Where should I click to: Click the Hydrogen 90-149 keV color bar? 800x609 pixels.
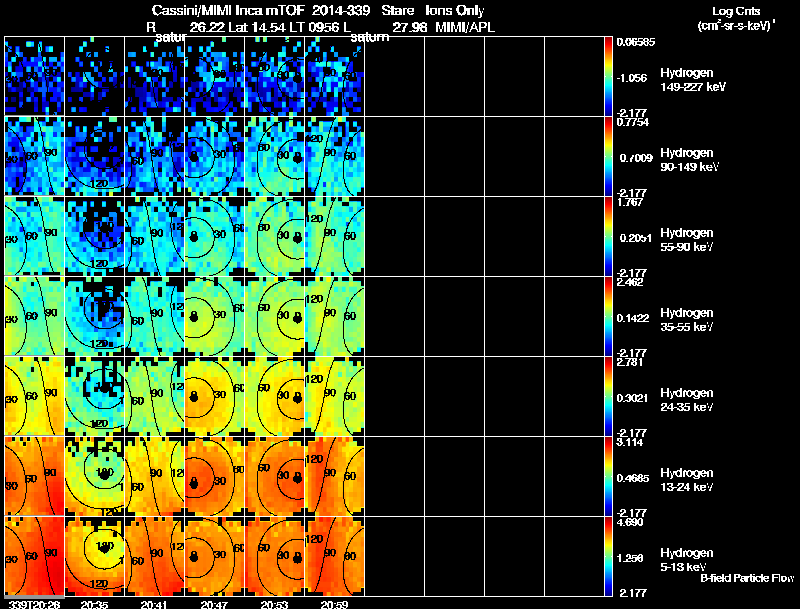pos(608,157)
